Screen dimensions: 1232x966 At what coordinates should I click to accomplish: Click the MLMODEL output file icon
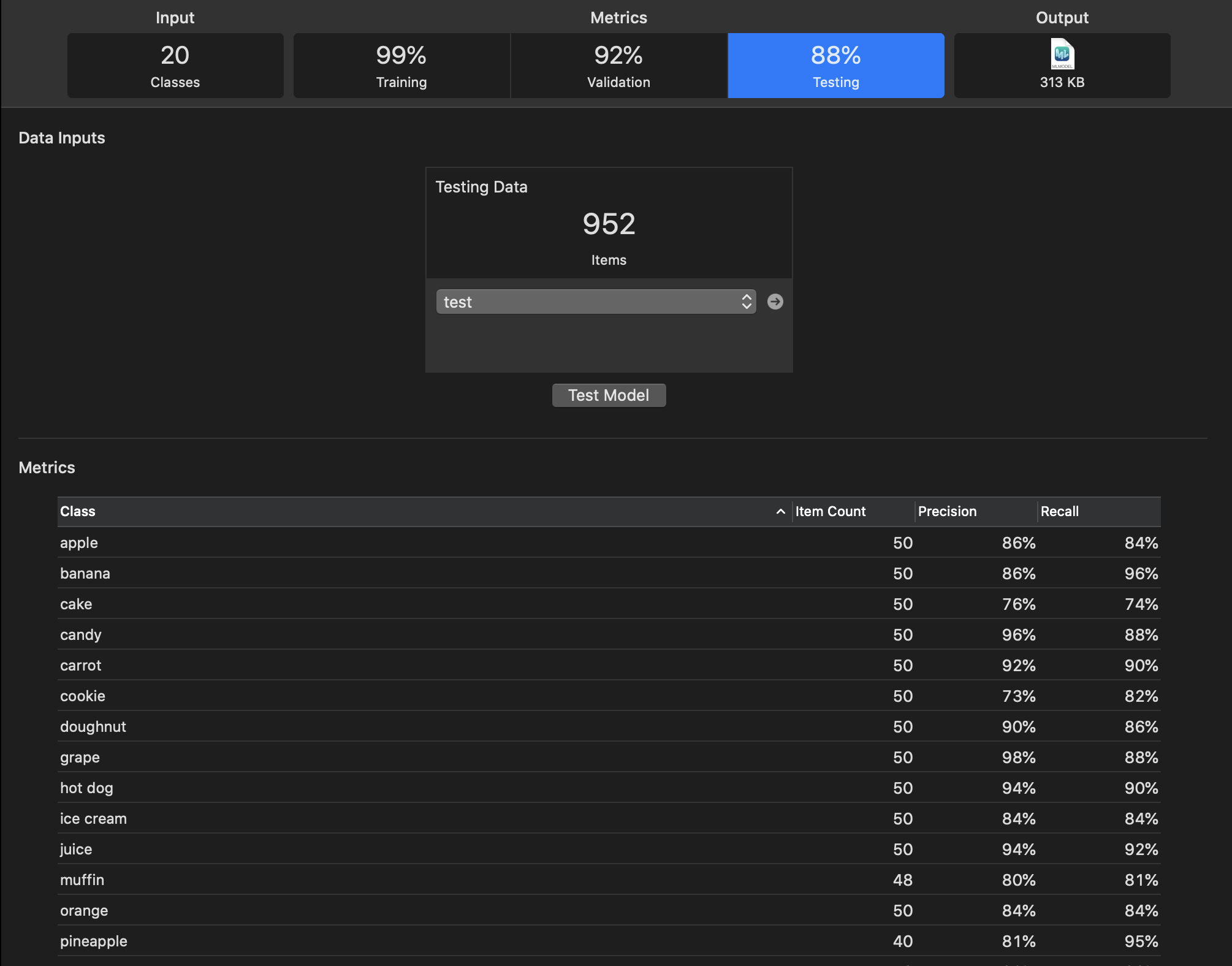pyautogui.click(x=1062, y=55)
